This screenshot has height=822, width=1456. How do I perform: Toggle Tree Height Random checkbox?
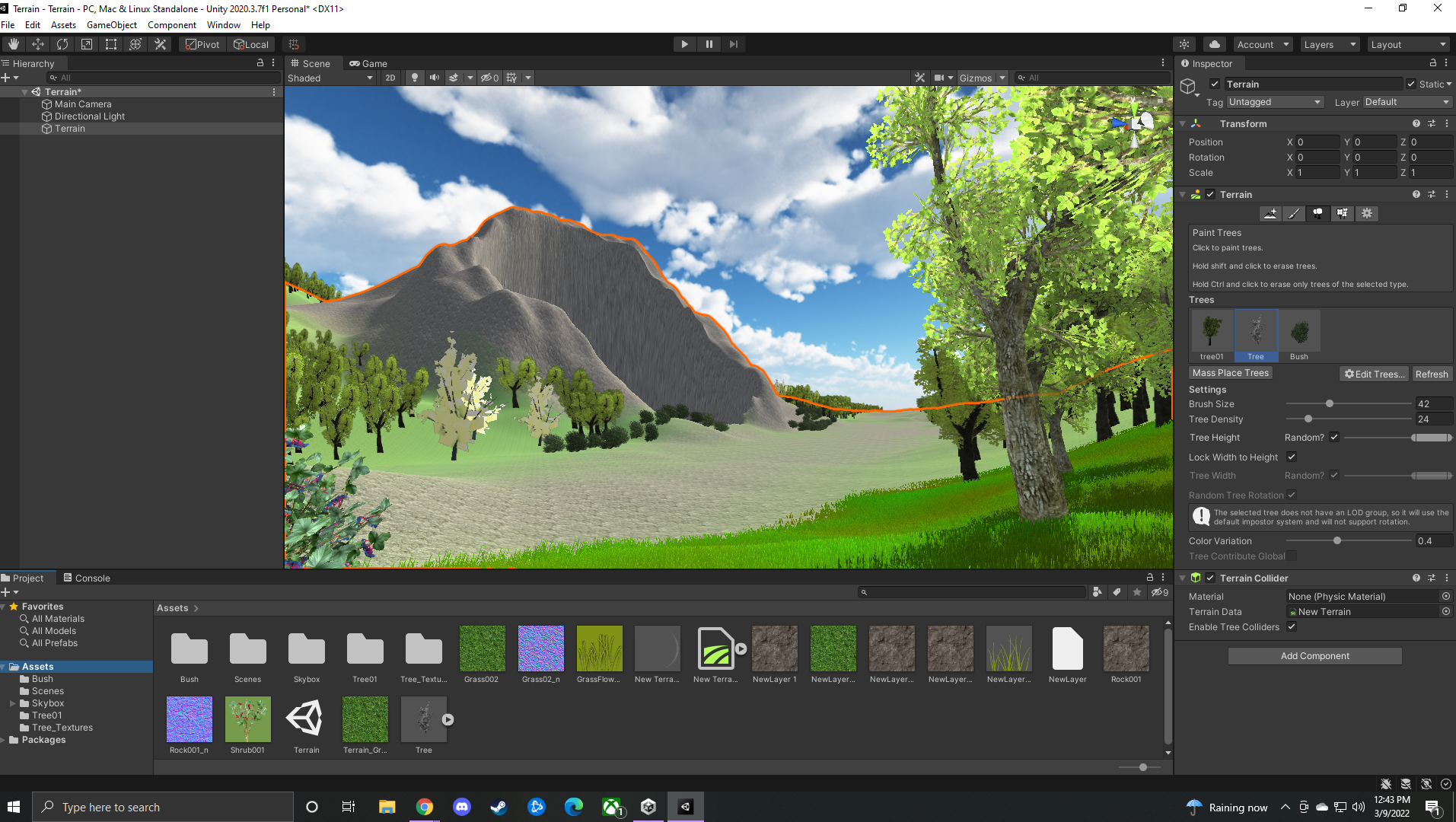coord(1334,438)
